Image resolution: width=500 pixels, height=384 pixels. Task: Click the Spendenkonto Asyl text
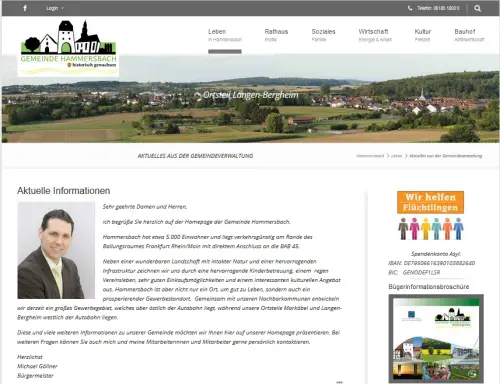436,254
